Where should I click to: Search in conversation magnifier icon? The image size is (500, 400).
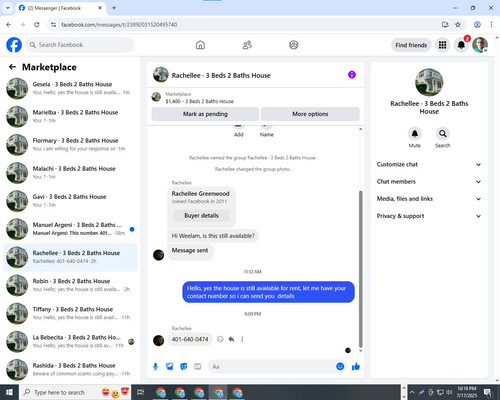click(443, 134)
